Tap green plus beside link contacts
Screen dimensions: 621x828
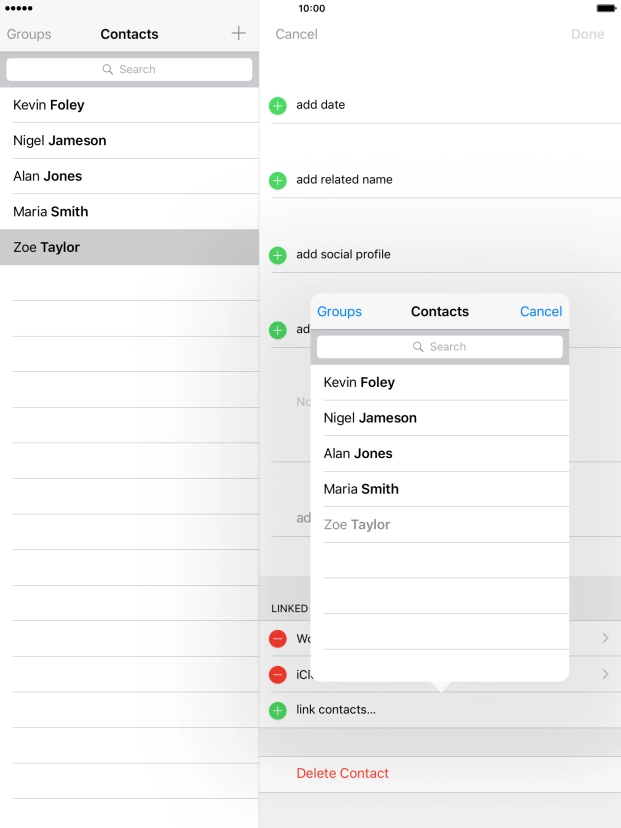[x=278, y=711]
